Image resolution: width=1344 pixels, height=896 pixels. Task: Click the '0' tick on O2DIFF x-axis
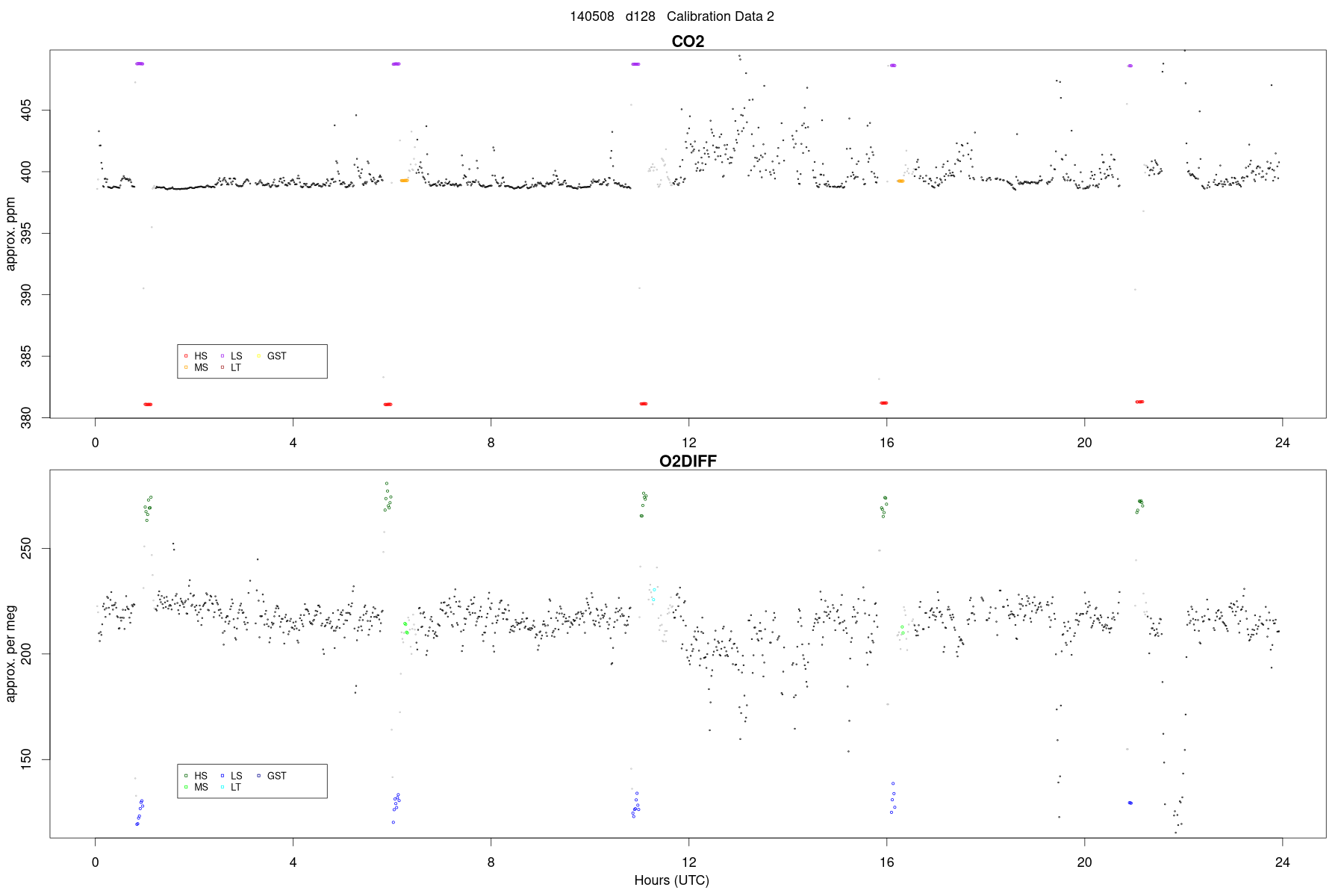point(96,862)
